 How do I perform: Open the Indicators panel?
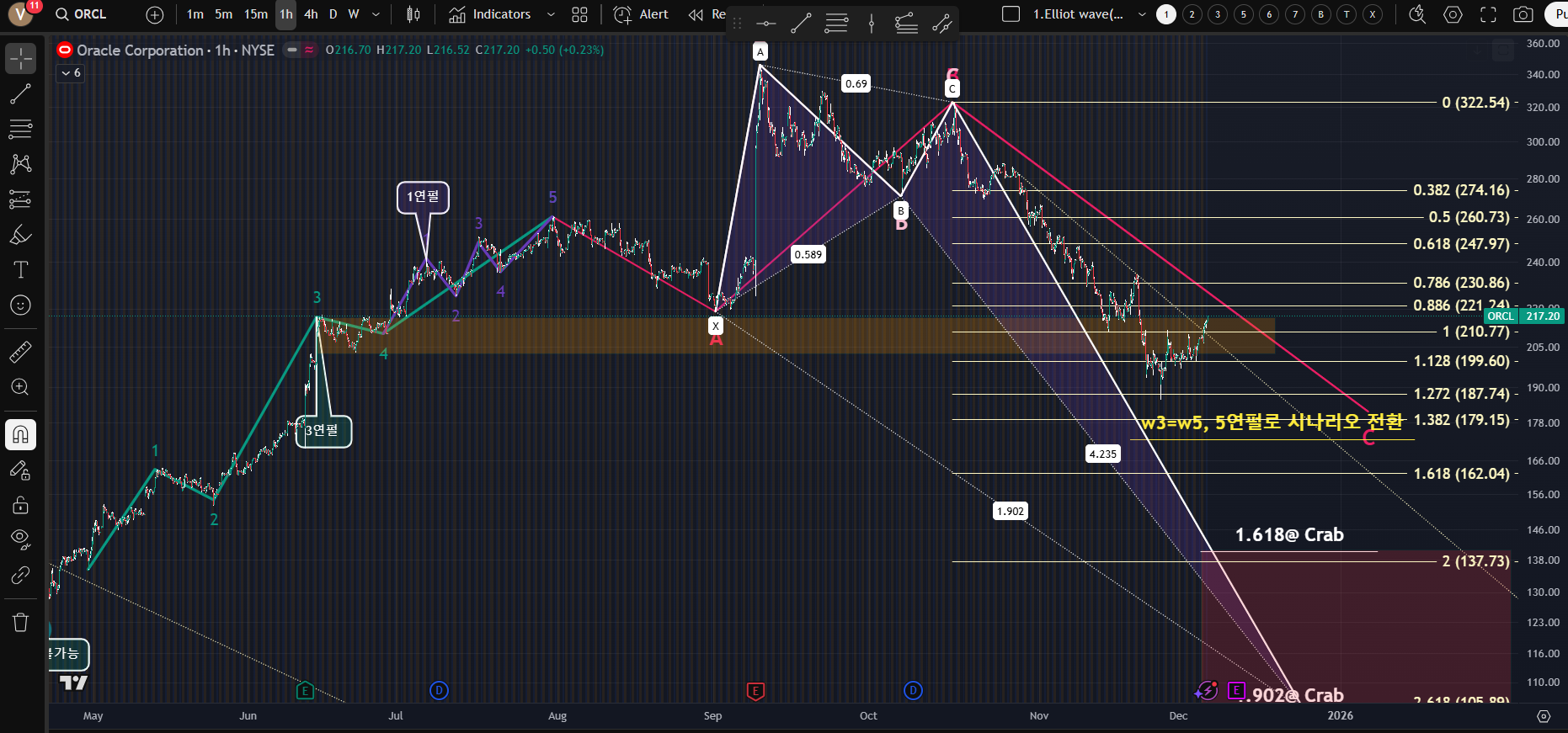pyautogui.click(x=490, y=14)
